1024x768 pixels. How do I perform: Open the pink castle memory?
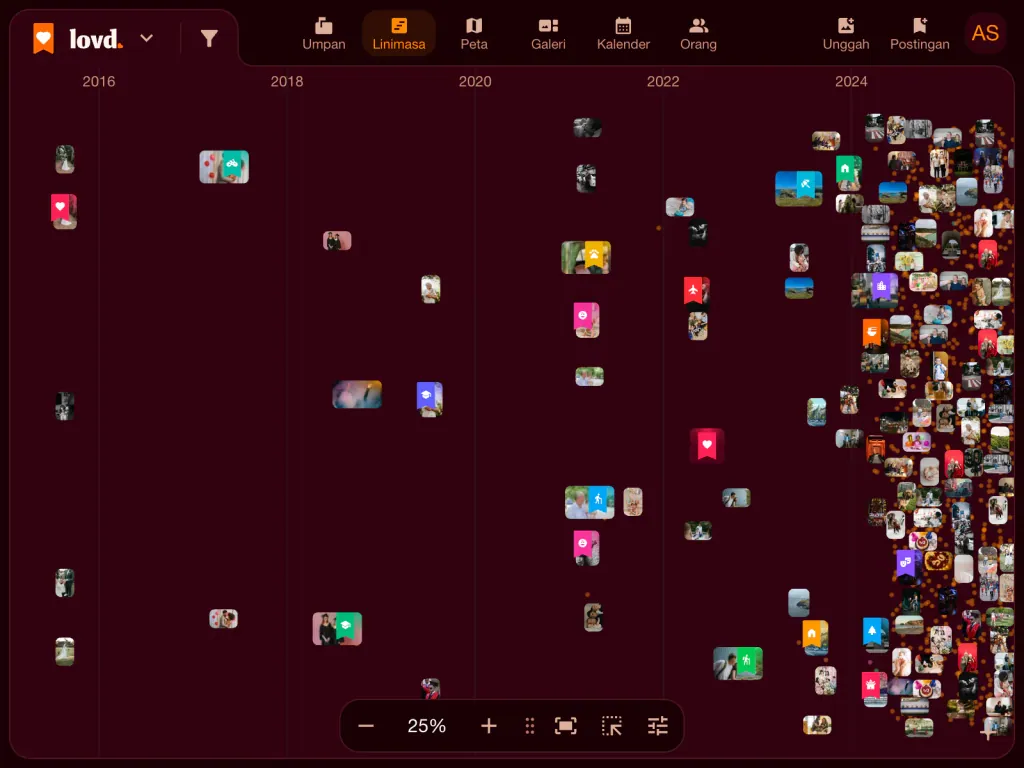tap(874, 689)
